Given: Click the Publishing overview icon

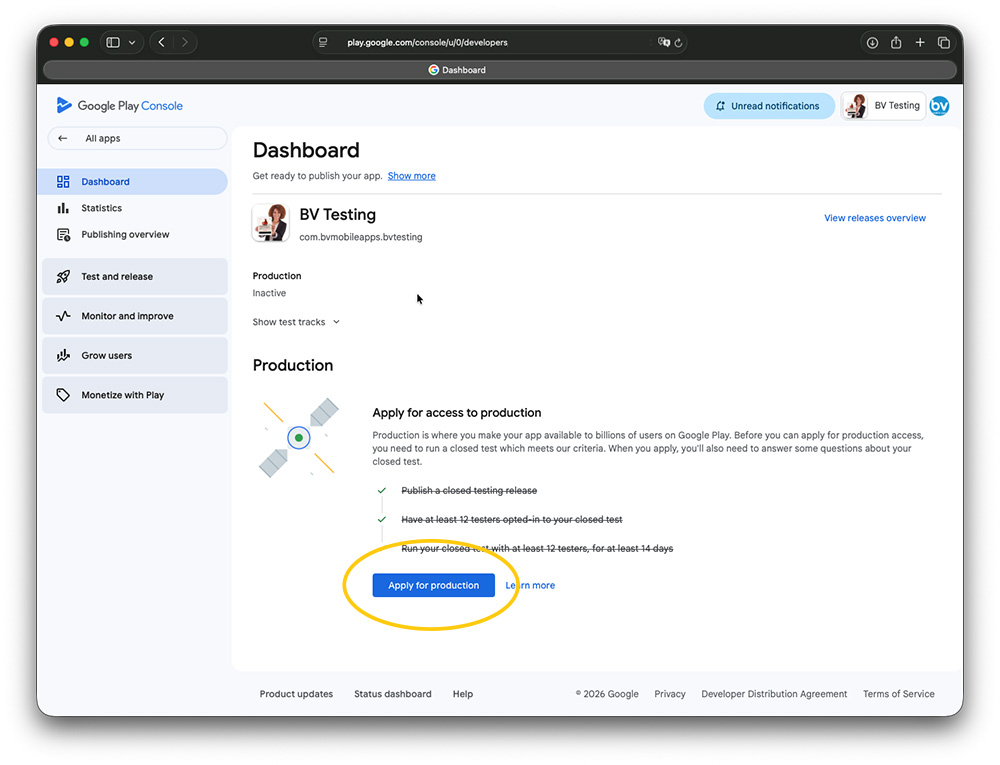Looking at the screenshot, I should coord(63,235).
